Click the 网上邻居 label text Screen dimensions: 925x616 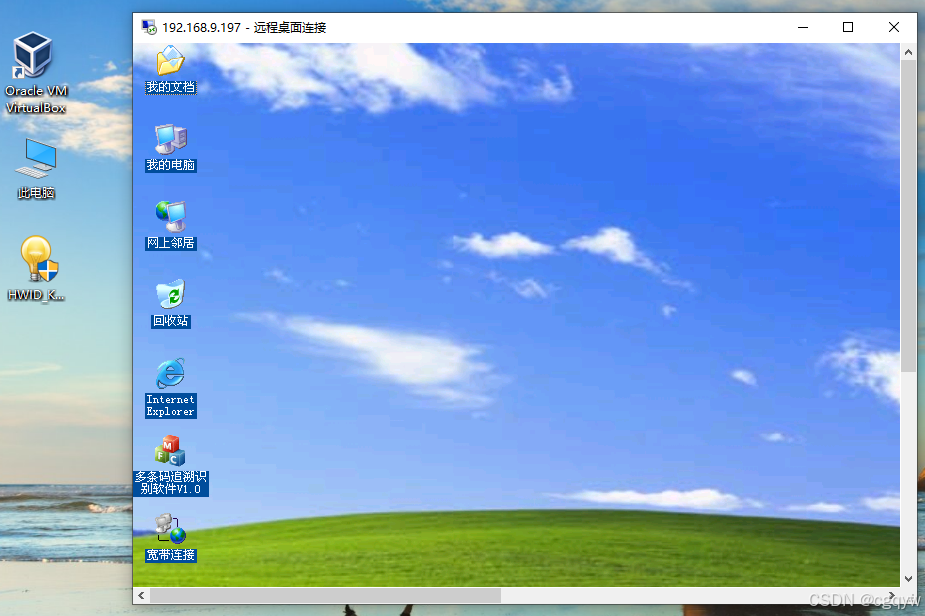tap(170, 243)
